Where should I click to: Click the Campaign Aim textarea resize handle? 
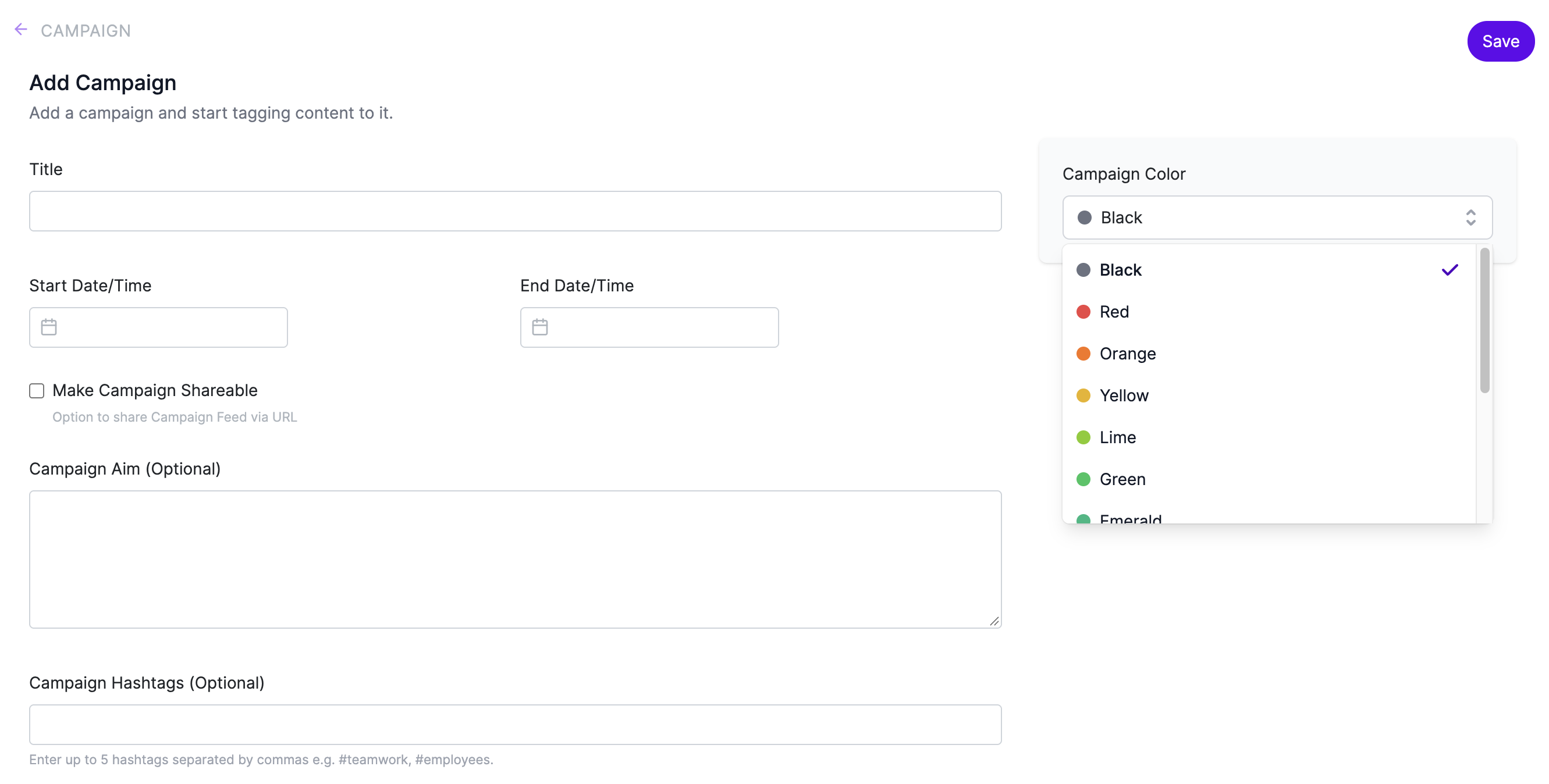[994, 621]
